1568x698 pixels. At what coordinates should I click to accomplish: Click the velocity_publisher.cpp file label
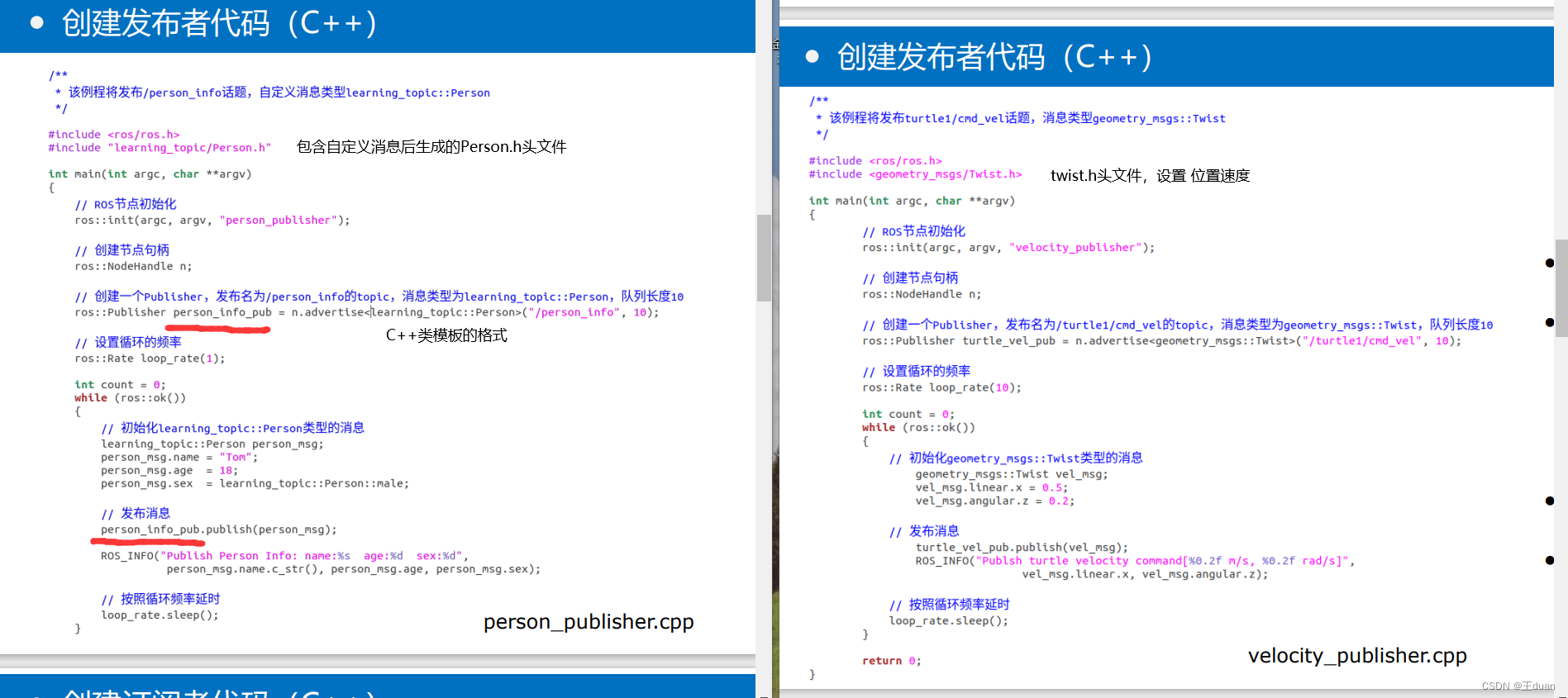click(1357, 656)
